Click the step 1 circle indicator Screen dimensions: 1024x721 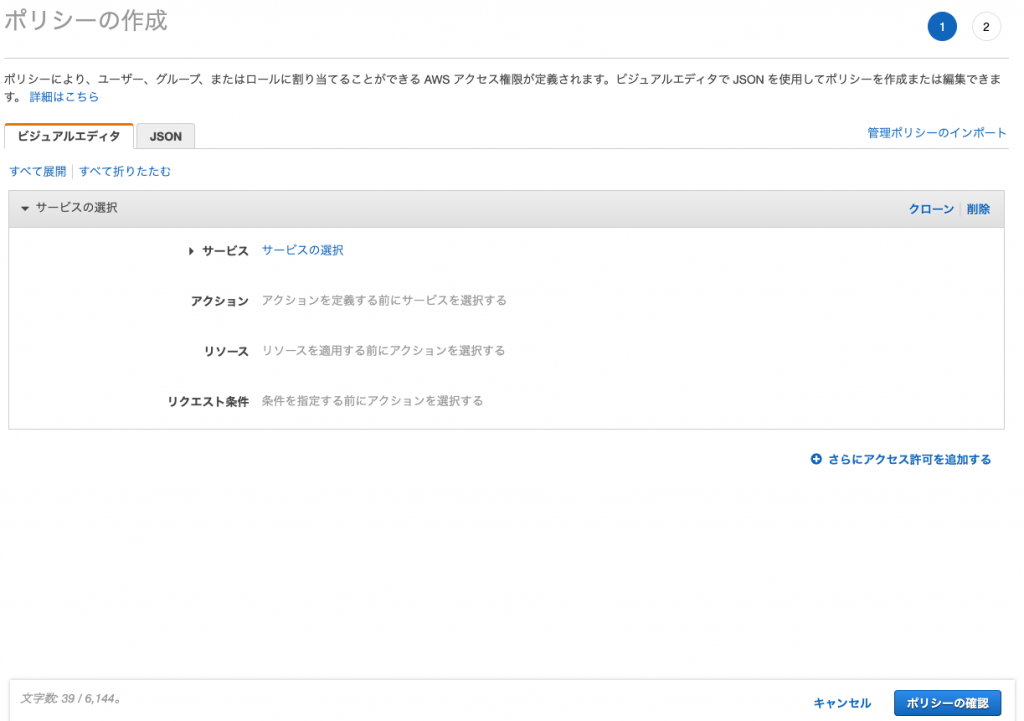pyautogui.click(x=942, y=27)
